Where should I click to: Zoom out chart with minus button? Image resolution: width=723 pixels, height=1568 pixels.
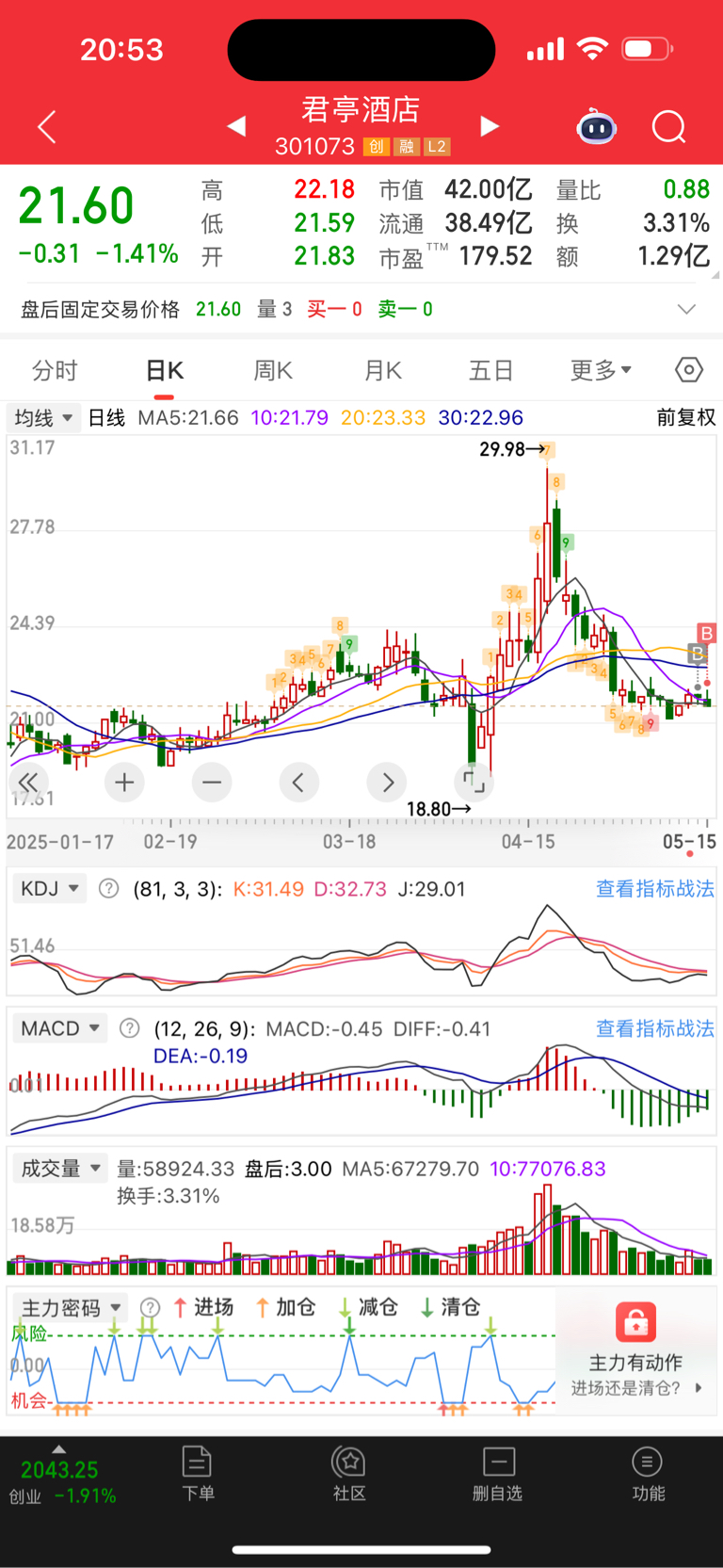pos(212,782)
